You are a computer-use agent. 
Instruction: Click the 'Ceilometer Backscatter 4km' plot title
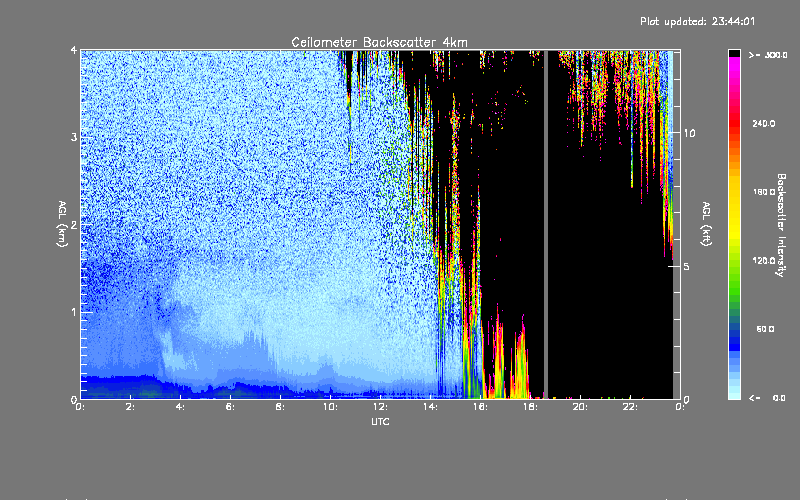[379, 42]
